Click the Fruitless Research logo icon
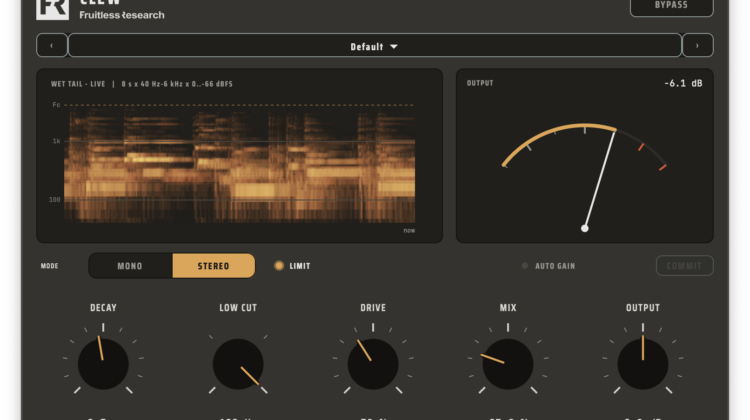The height and width of the screenshot is (420, 750). [52, 9]
